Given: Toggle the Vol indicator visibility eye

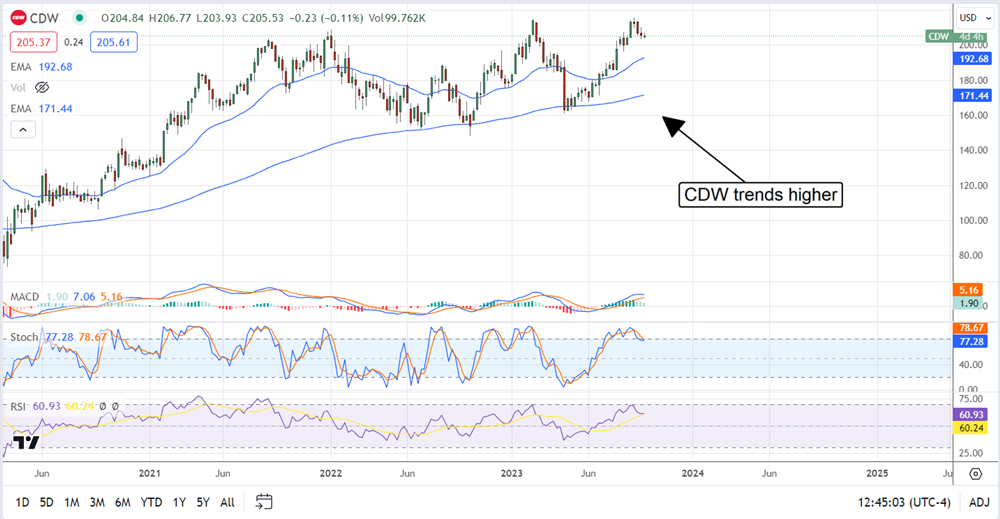Looking at the screenshot, I should (x=42, y=87).
